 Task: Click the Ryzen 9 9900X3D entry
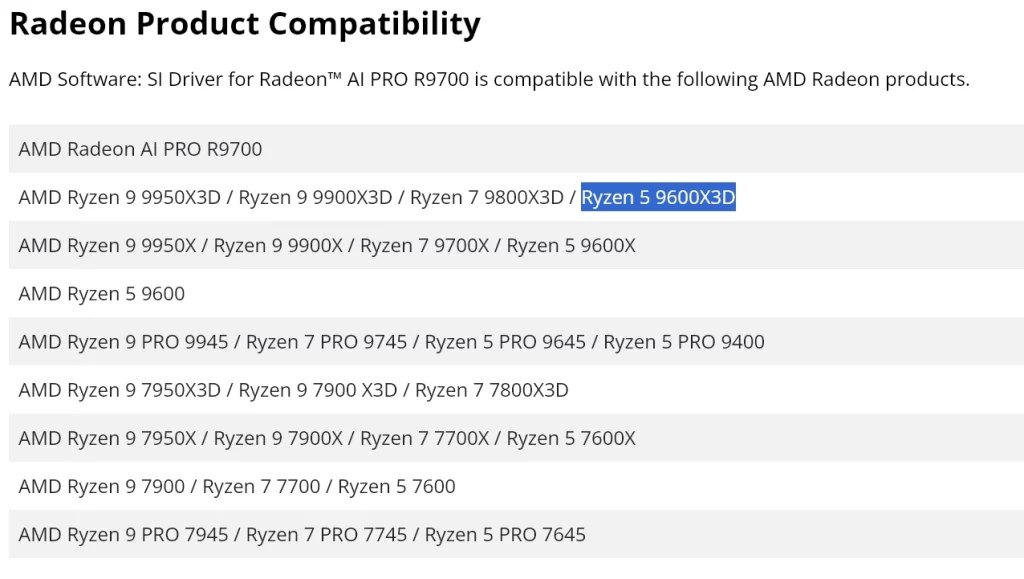pos(315,198)
